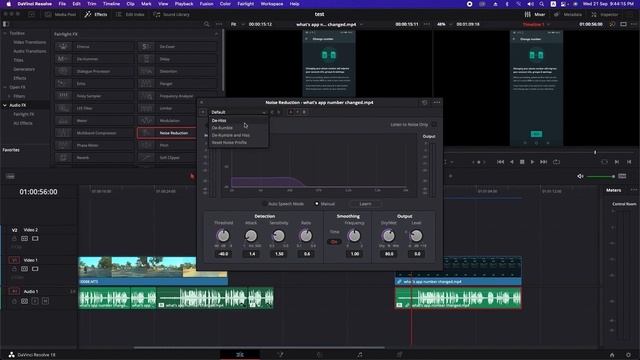Expand the Filters tree item
640x360 pixels.
pyautogui.click(x=9, y=96)
